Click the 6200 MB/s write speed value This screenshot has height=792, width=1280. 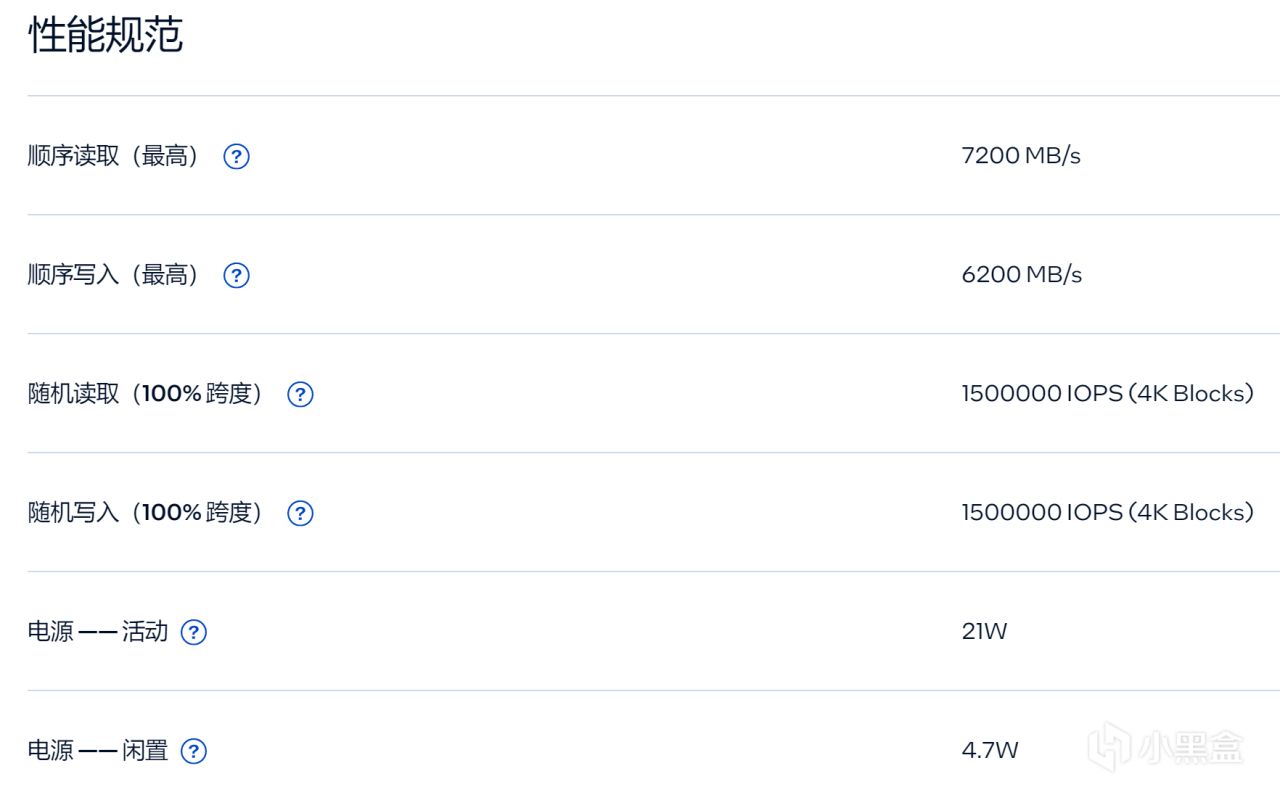click(x=1022, y=275)
